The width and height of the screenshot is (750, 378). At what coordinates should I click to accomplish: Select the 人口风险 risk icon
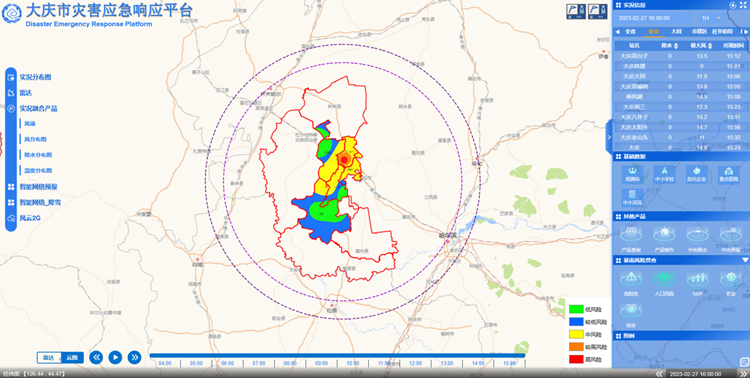click(x=664, y=279)
